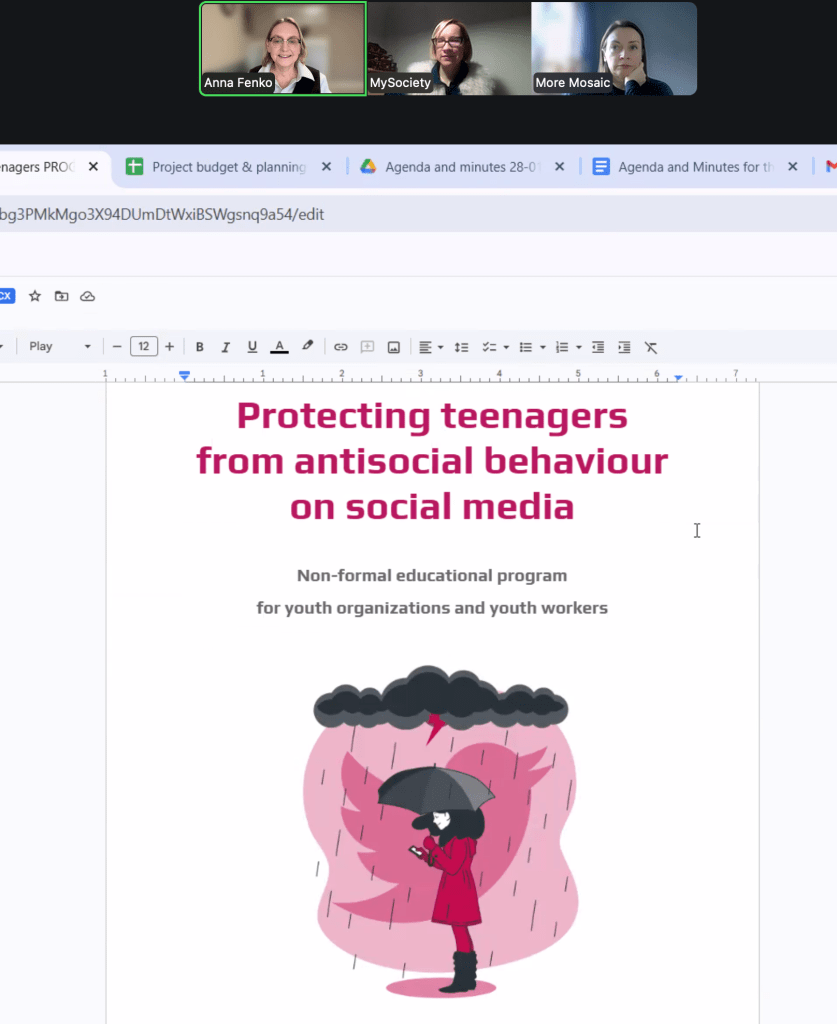Increase indent using the toolbar icon
Image resolution: width=837 pixels, height=1024 pixels.
tap(624, 347)
